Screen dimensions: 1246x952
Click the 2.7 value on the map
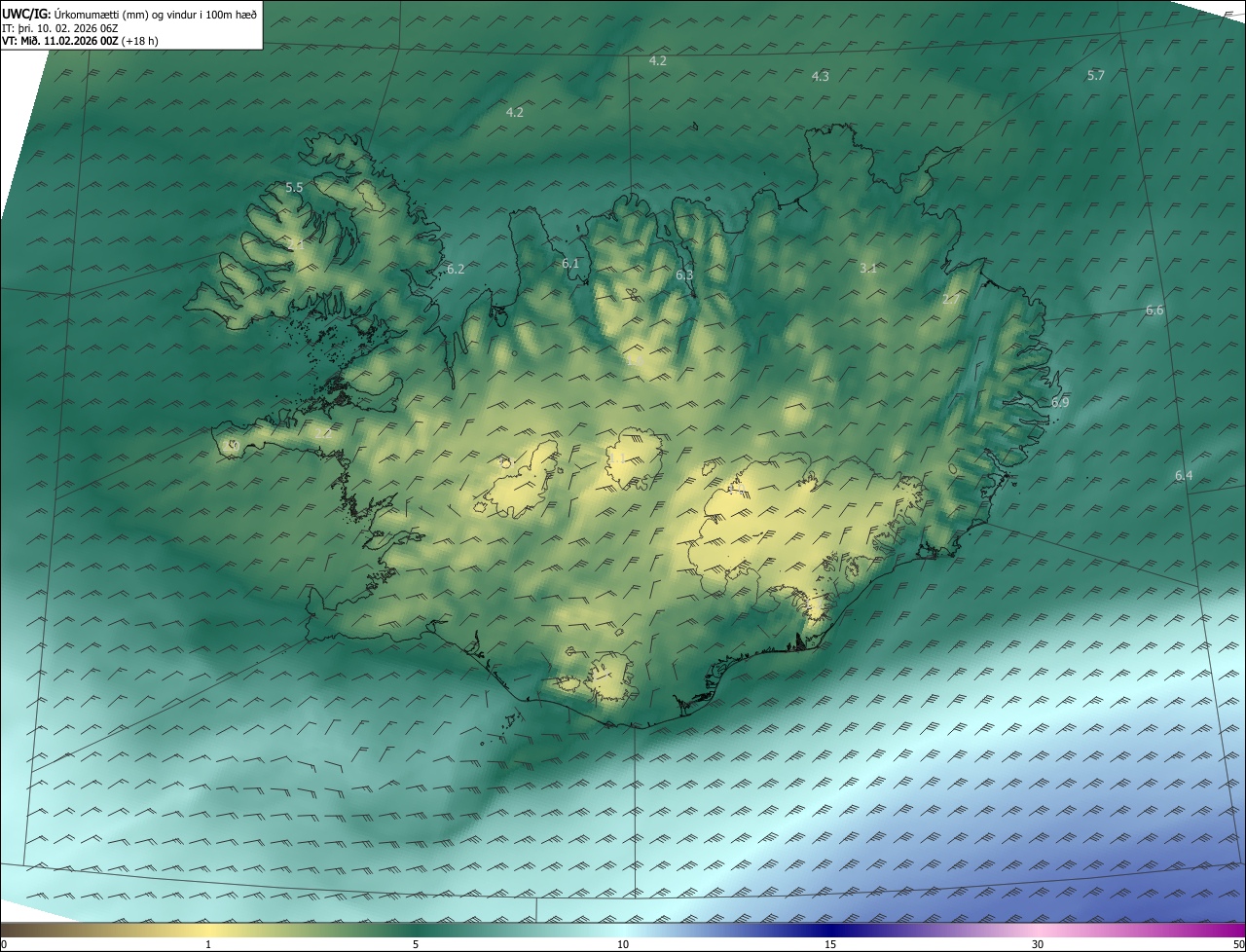950,300
